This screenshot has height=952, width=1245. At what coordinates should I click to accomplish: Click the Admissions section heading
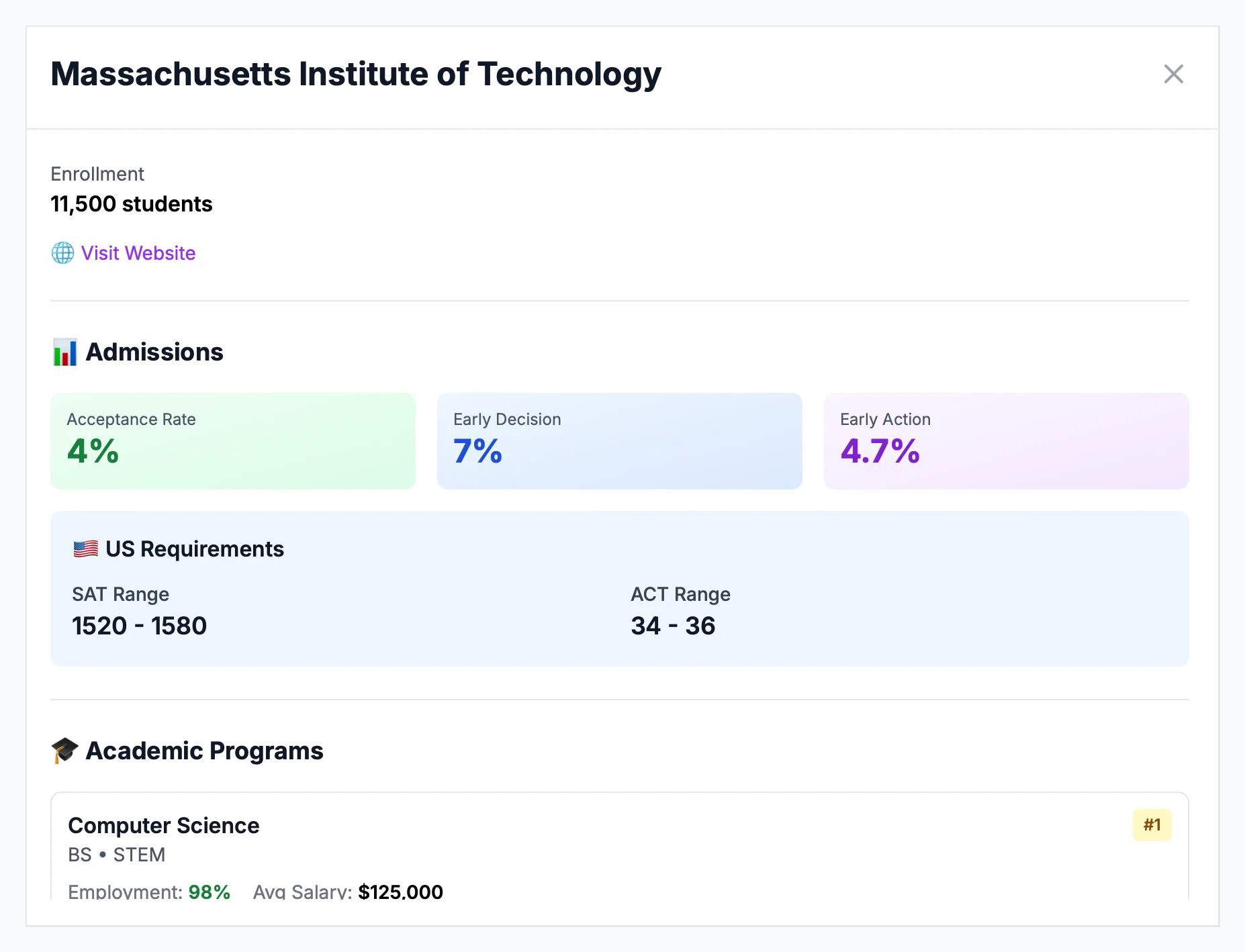[154, 351]
